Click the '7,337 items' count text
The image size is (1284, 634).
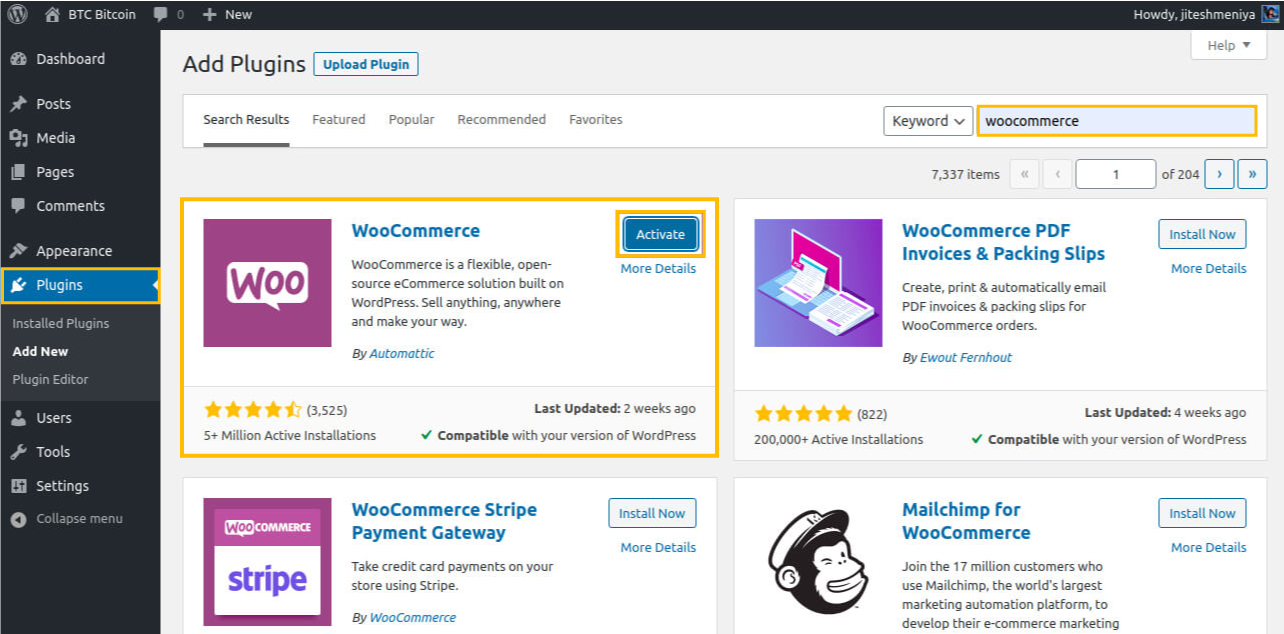coord(965,175)
